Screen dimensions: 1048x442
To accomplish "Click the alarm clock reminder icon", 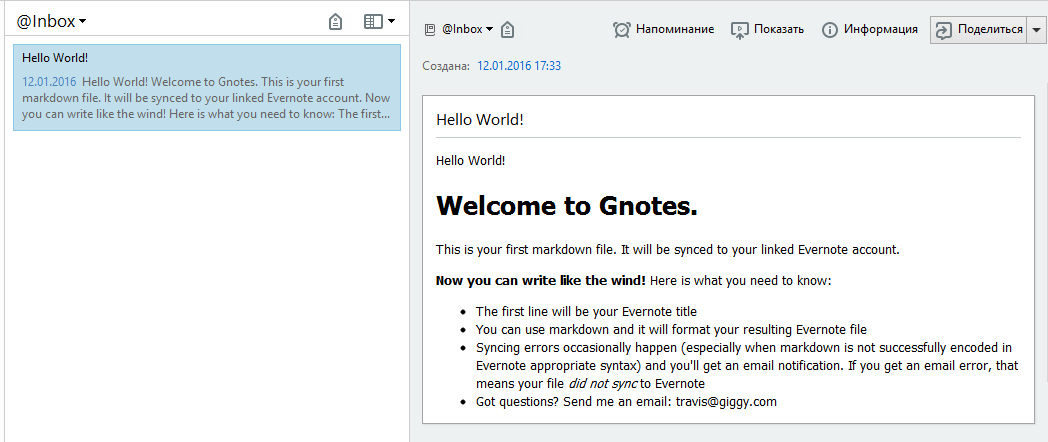I will pyautogui.click(x=622, y=29).
